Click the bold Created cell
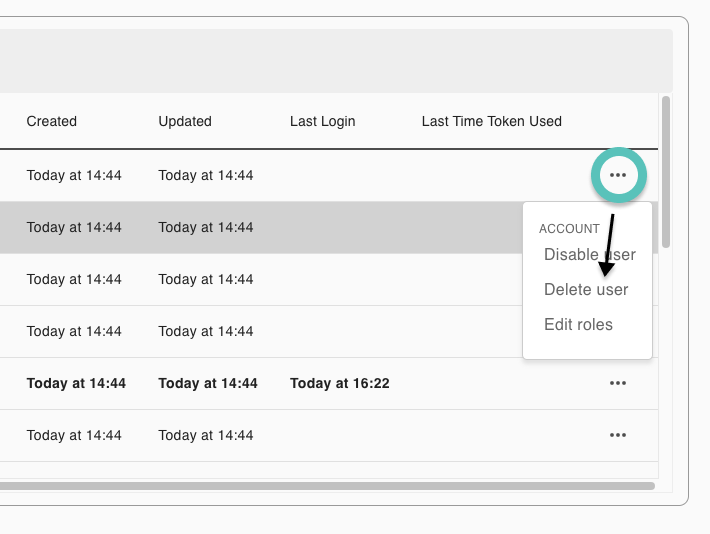This screenshot has width=710, height=534. click(76, 383)
